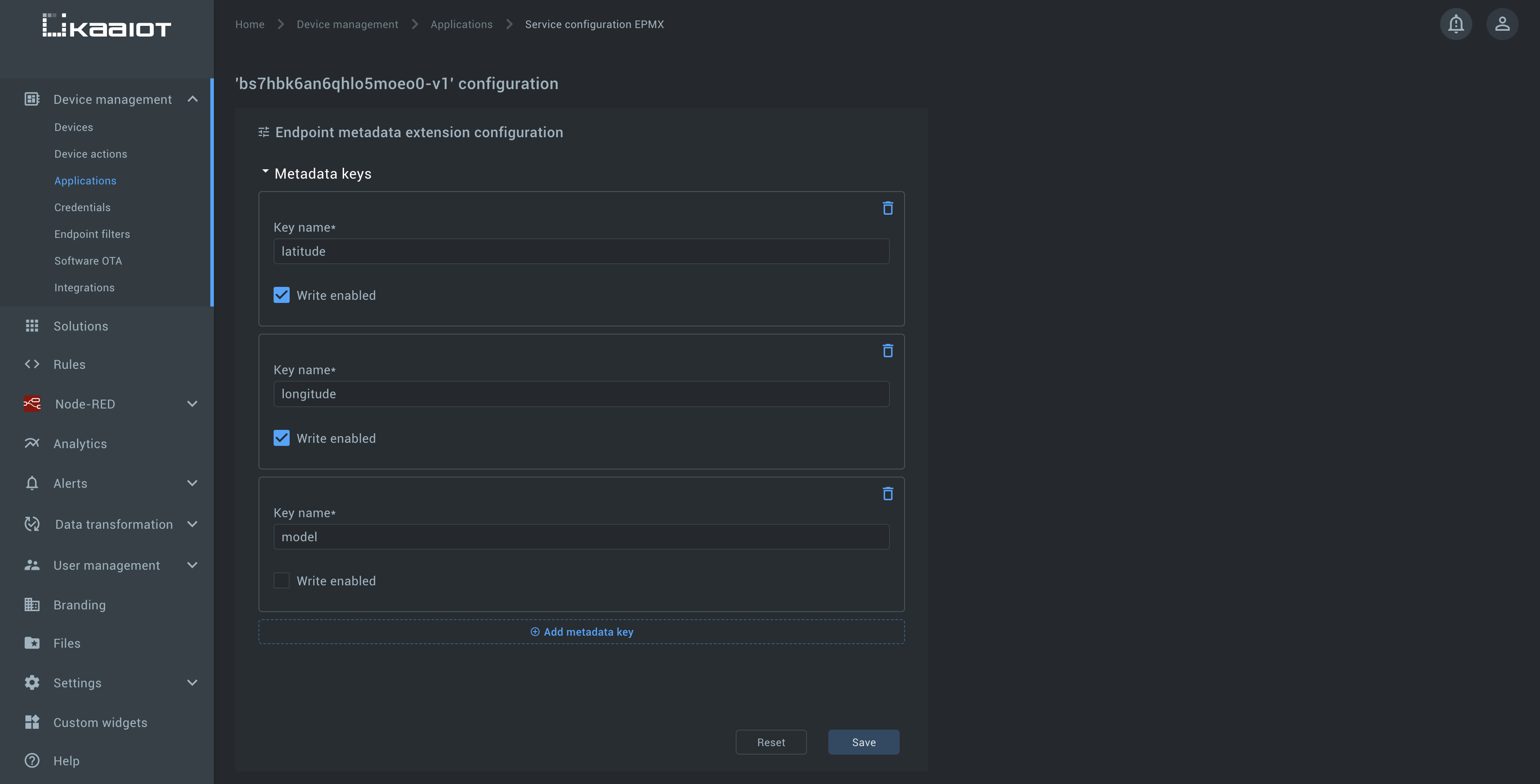
Task: Open Integrations in the sidebar
Action: pyautogui.click(x=84, y=287)
